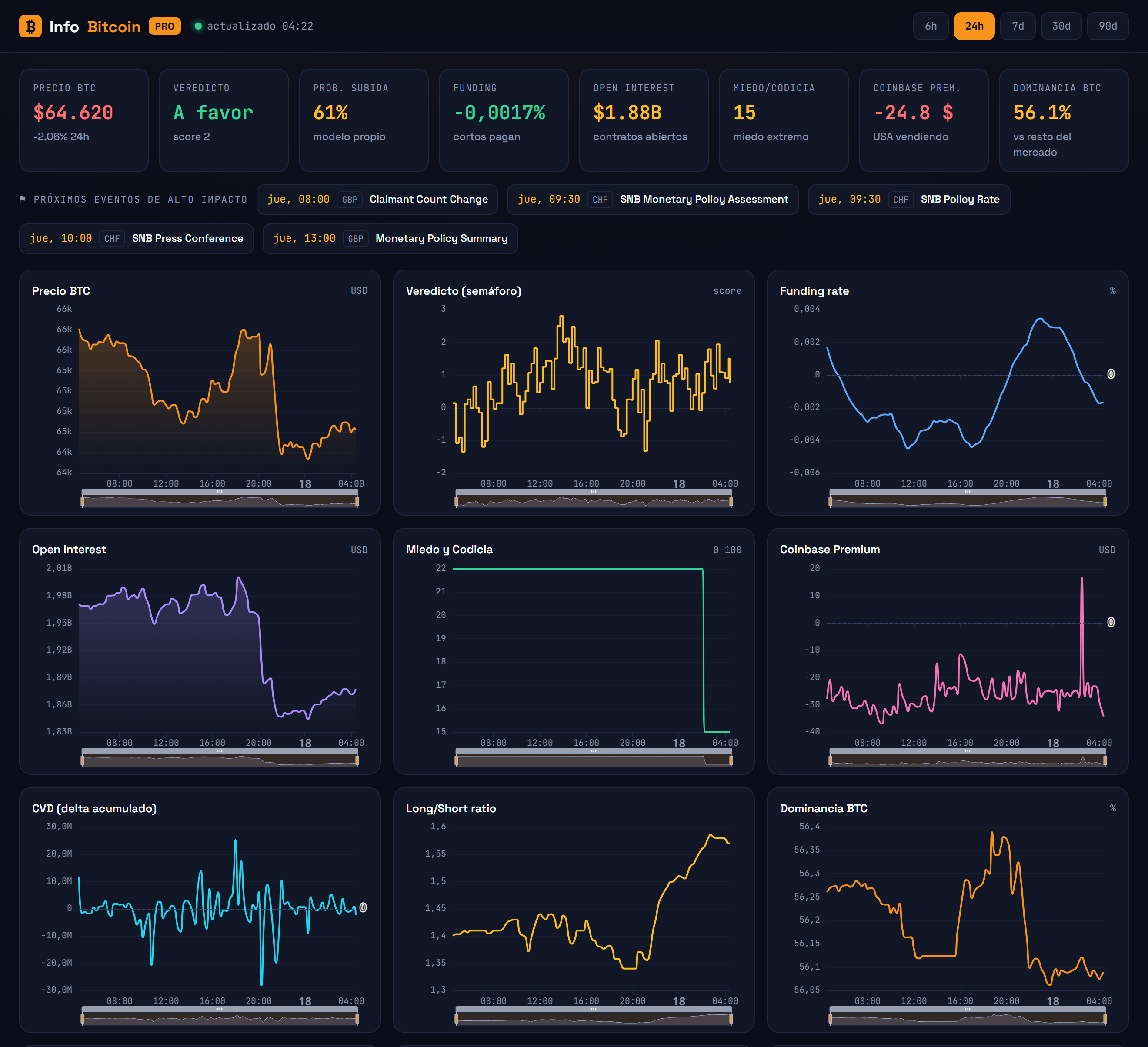Click the score unit label on Veredicto chart
The height and width of the screenshot is (1047, 1148).
pos(727,291)
